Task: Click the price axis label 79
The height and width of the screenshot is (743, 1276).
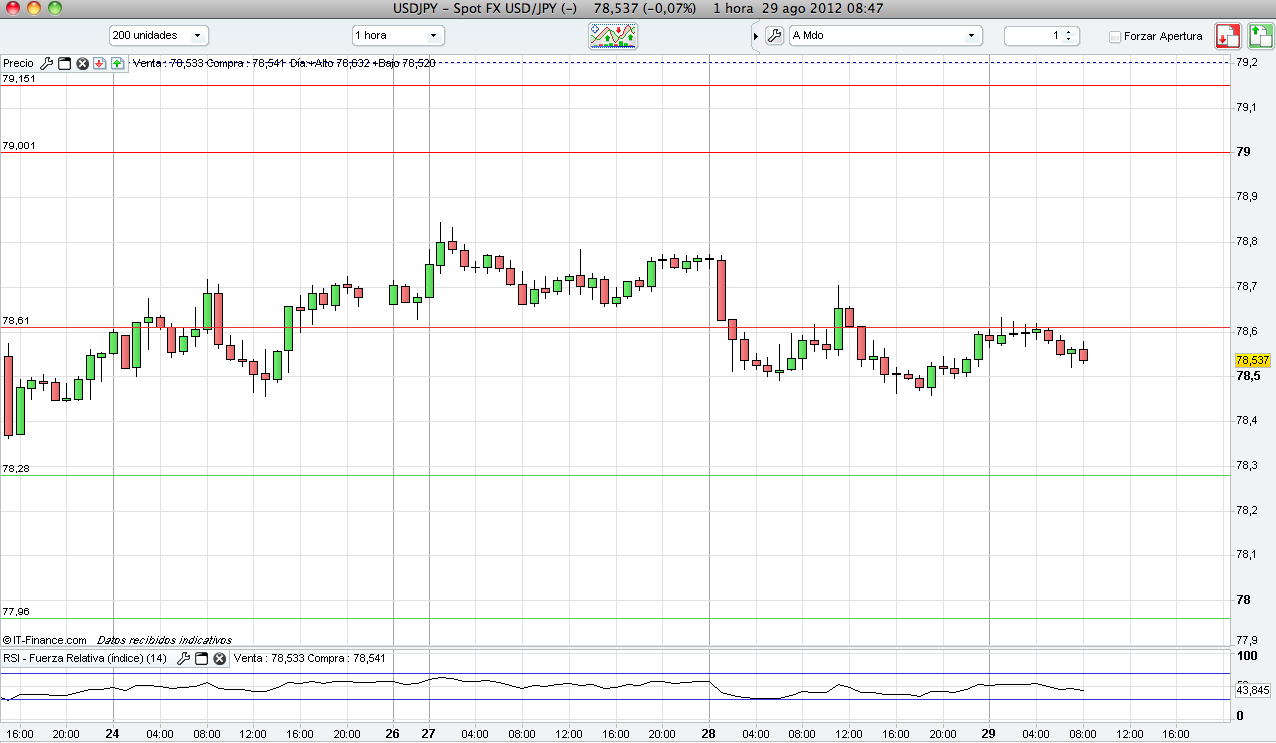Action: pos(1243,152)
